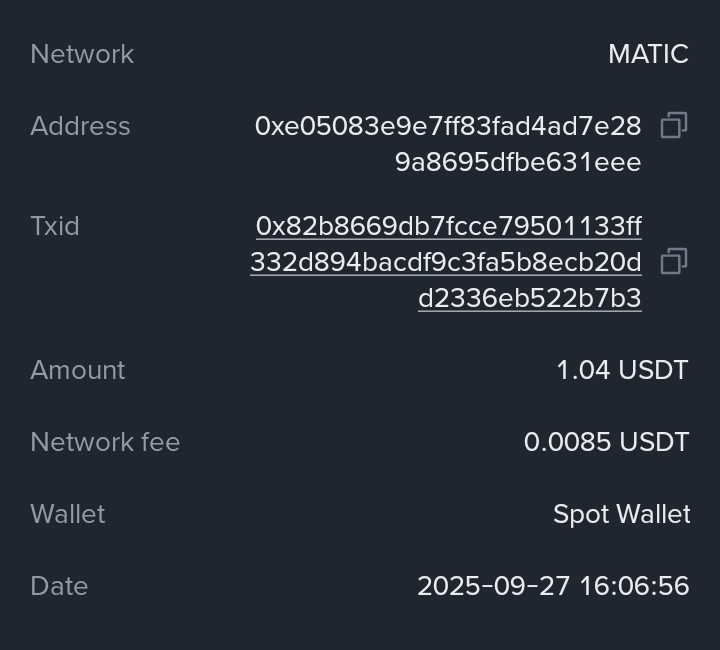Select the Amount field label
This screenshot has width=720, height=650.
point(78,370)
